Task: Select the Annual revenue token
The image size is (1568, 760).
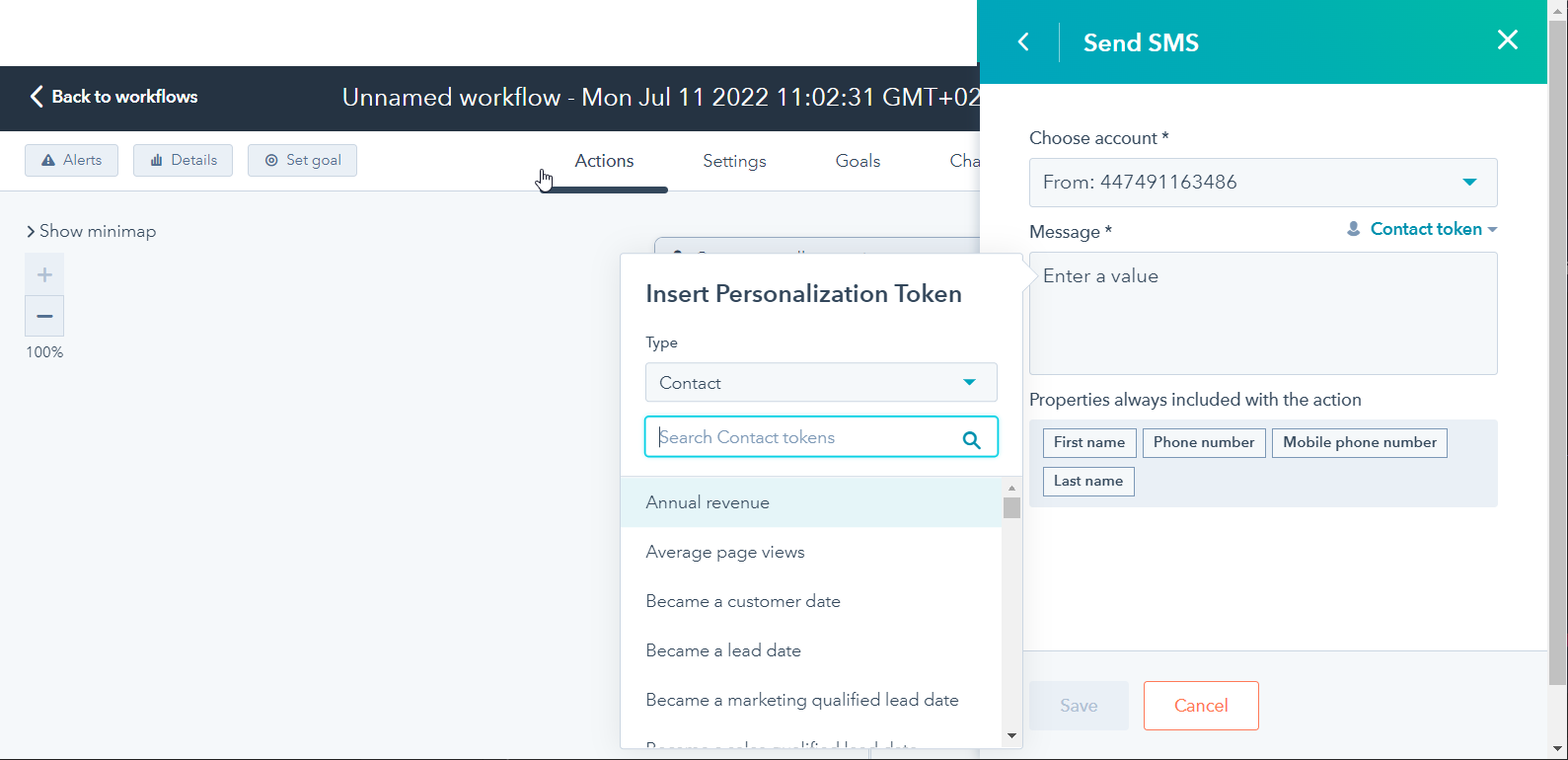Action: coord(708,502)
